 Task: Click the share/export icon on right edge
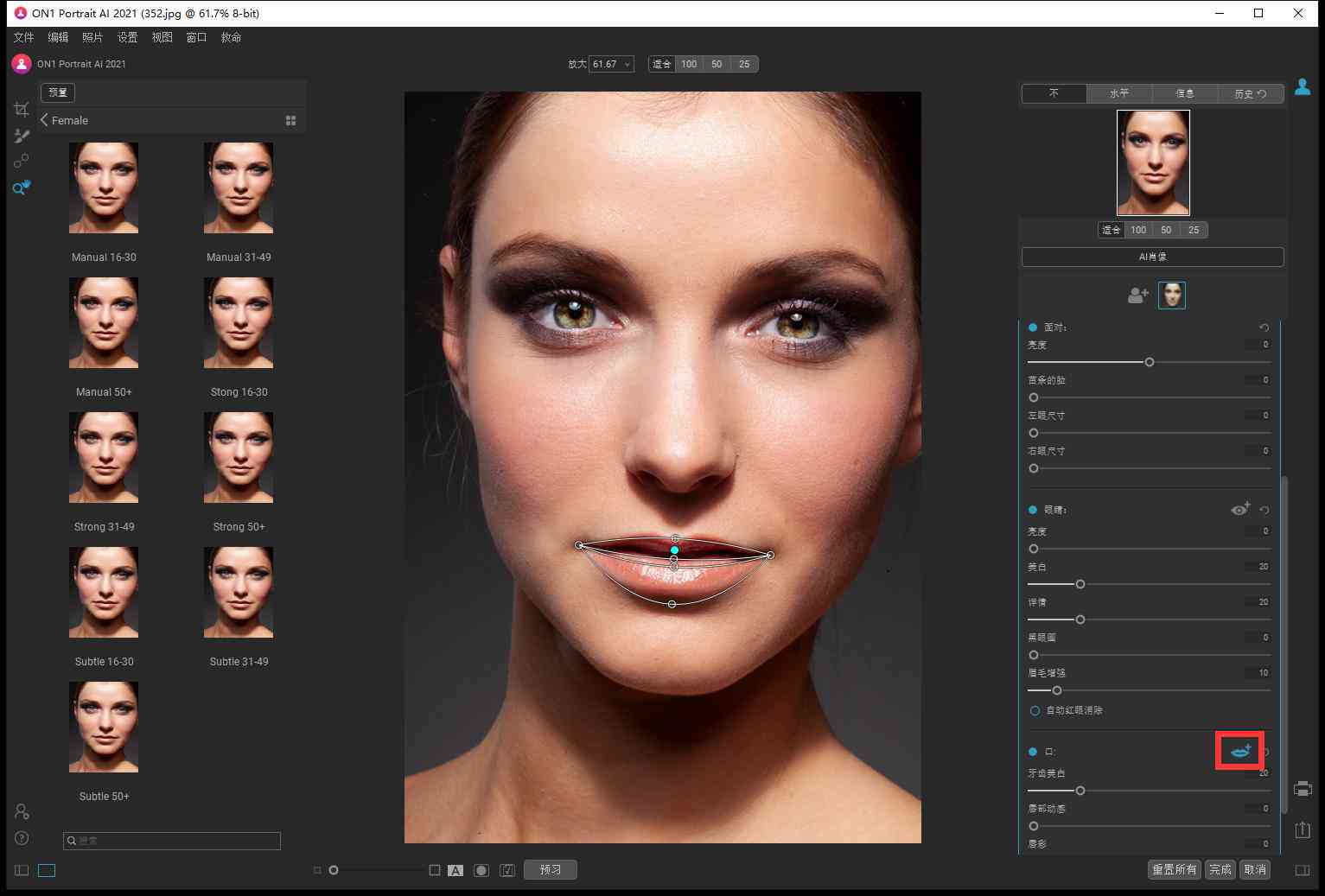tap(1303, 829)
